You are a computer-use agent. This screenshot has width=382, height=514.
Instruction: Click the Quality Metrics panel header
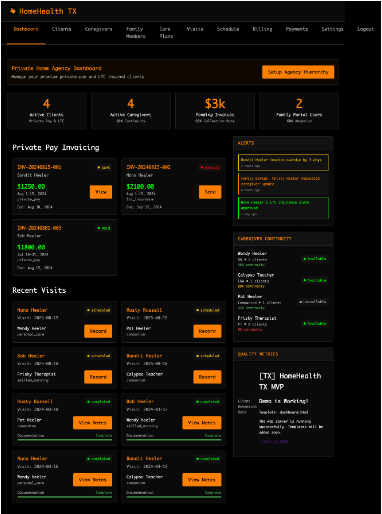coord(283,354)
